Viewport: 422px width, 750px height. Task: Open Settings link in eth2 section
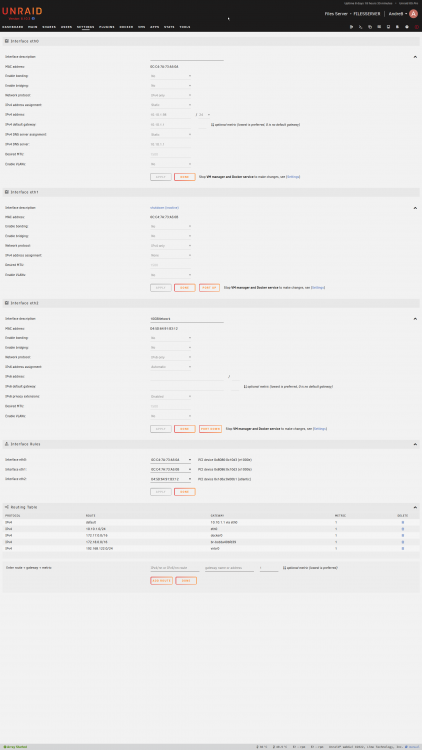point(320,429)
